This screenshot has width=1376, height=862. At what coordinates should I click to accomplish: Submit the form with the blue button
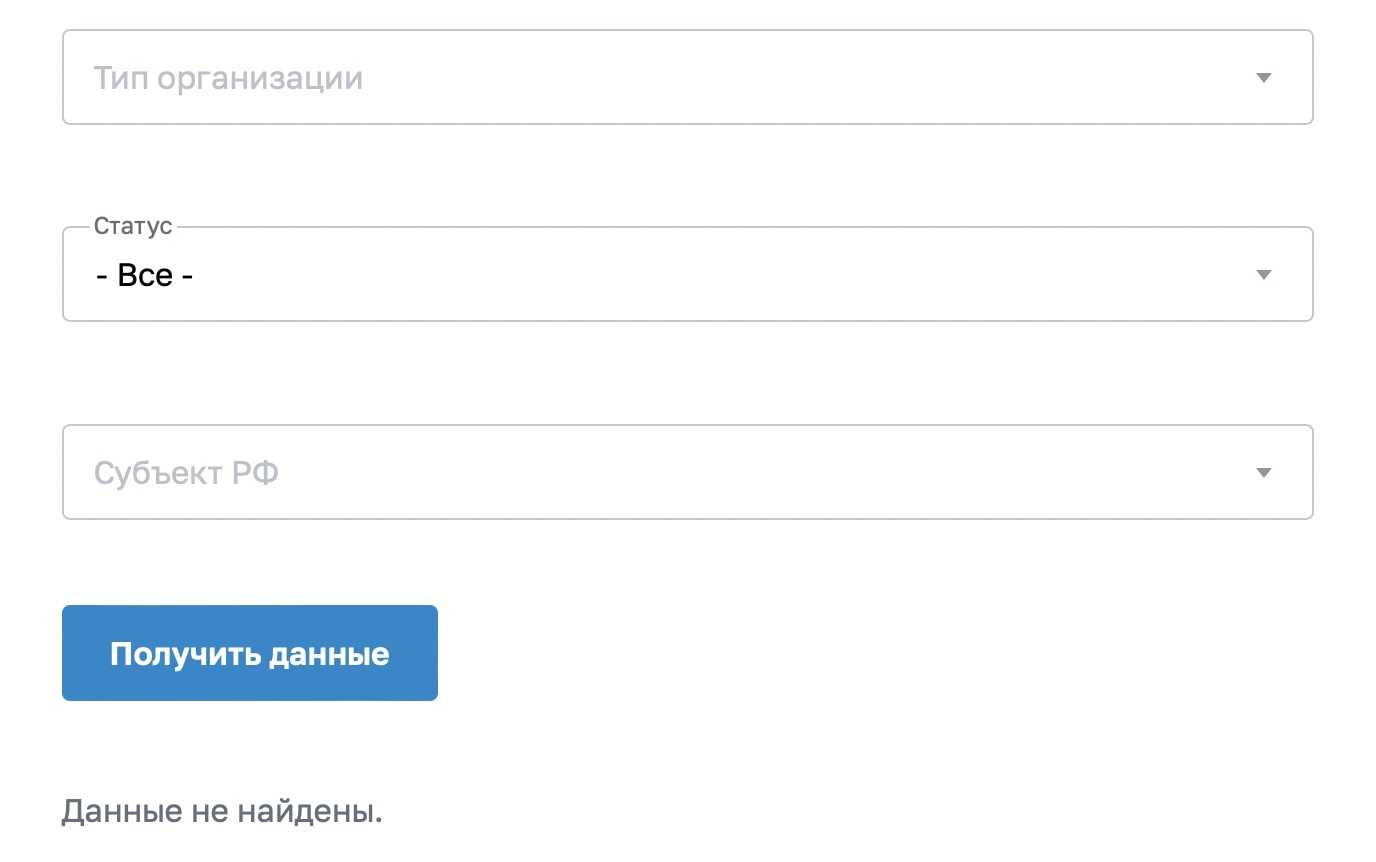coord(250,653)
